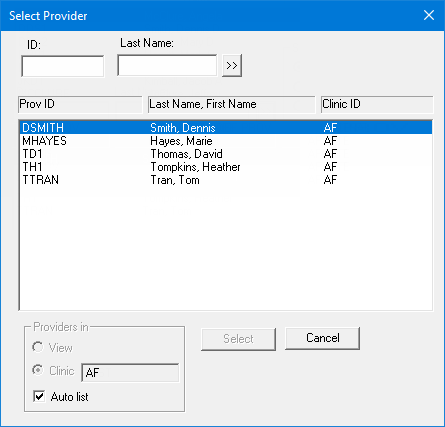This screenshot has height=427, width=445.
Task: Toggle the Auto list checkbox
Action: [x=39, y=397]
